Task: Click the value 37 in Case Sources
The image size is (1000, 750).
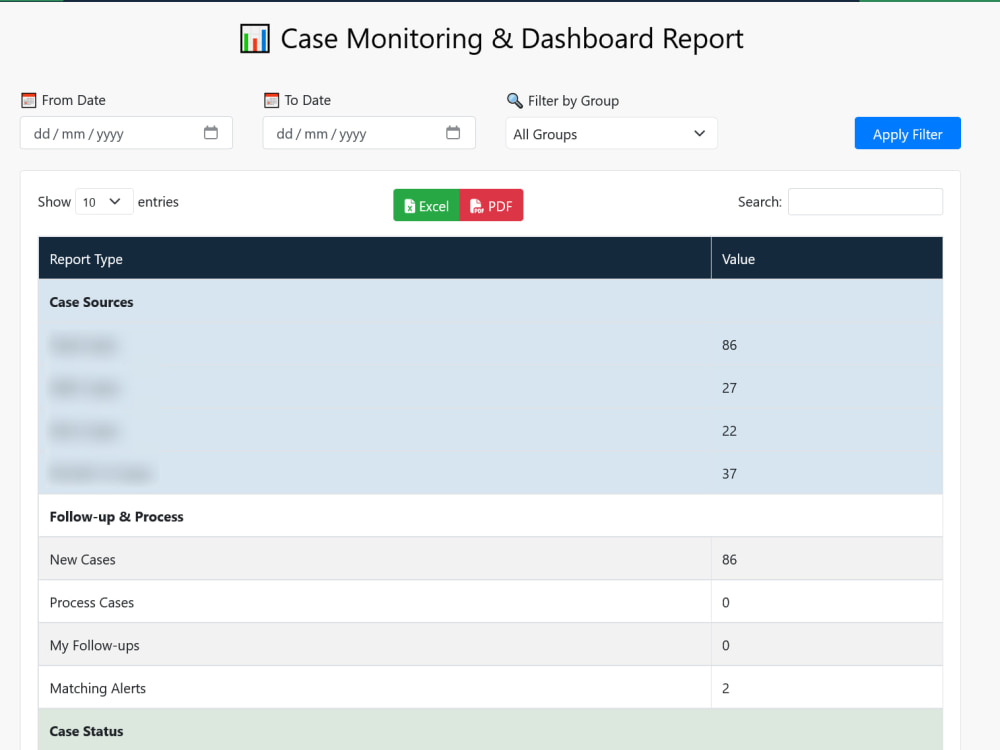Action: pyautogui.click(x=729, y=473)
